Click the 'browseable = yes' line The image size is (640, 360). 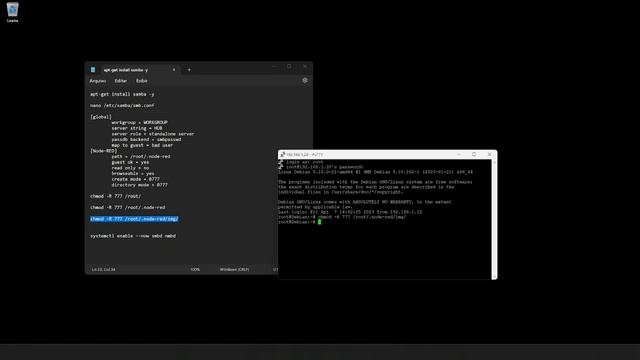pos(133,173)
